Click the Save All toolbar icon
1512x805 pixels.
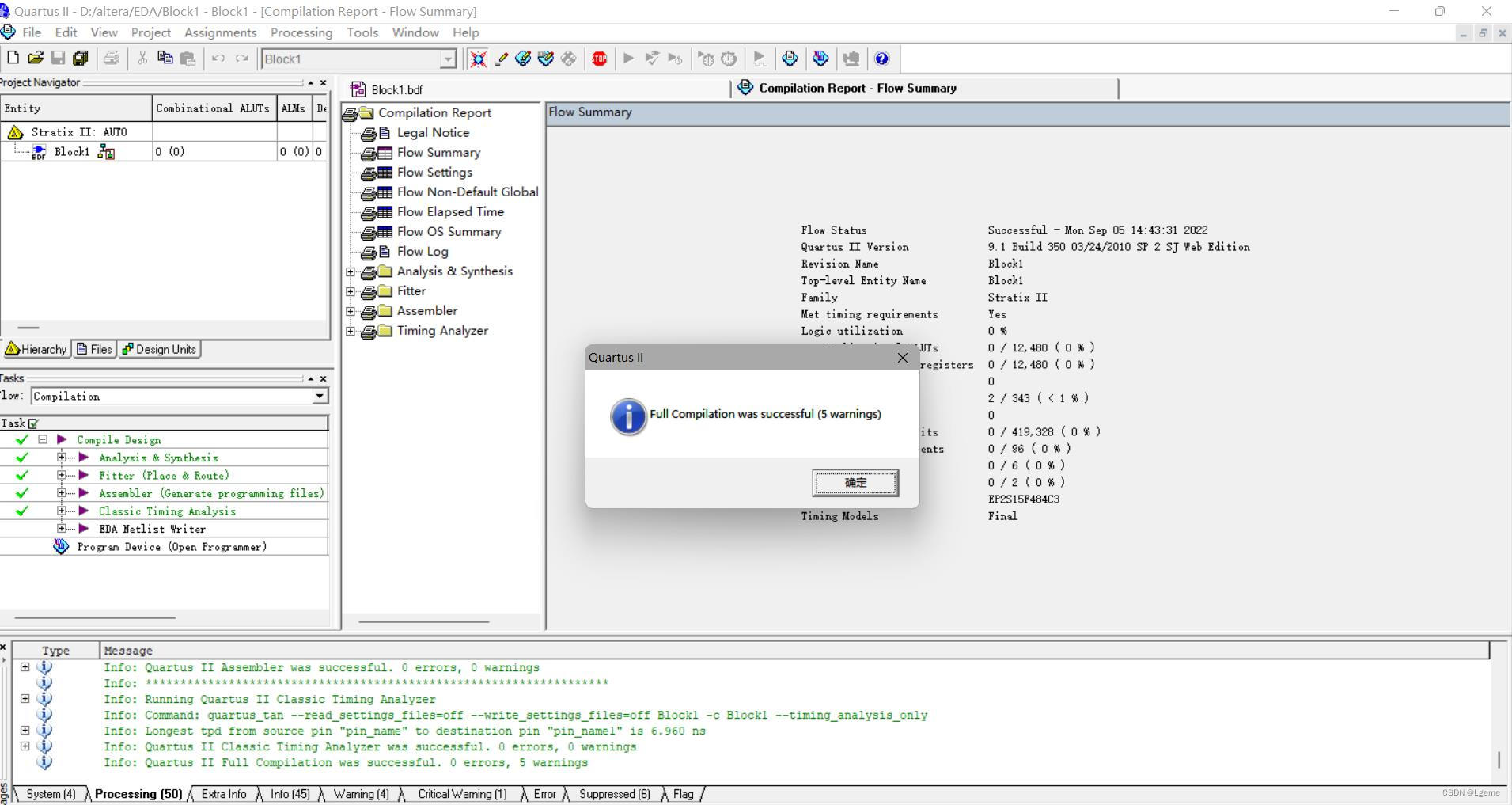[80, 58]
